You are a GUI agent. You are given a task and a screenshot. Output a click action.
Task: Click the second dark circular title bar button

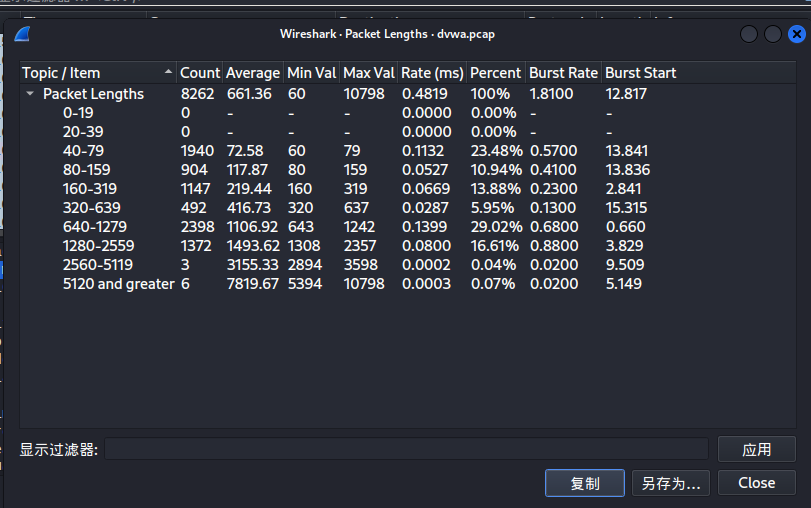point(772,34)
